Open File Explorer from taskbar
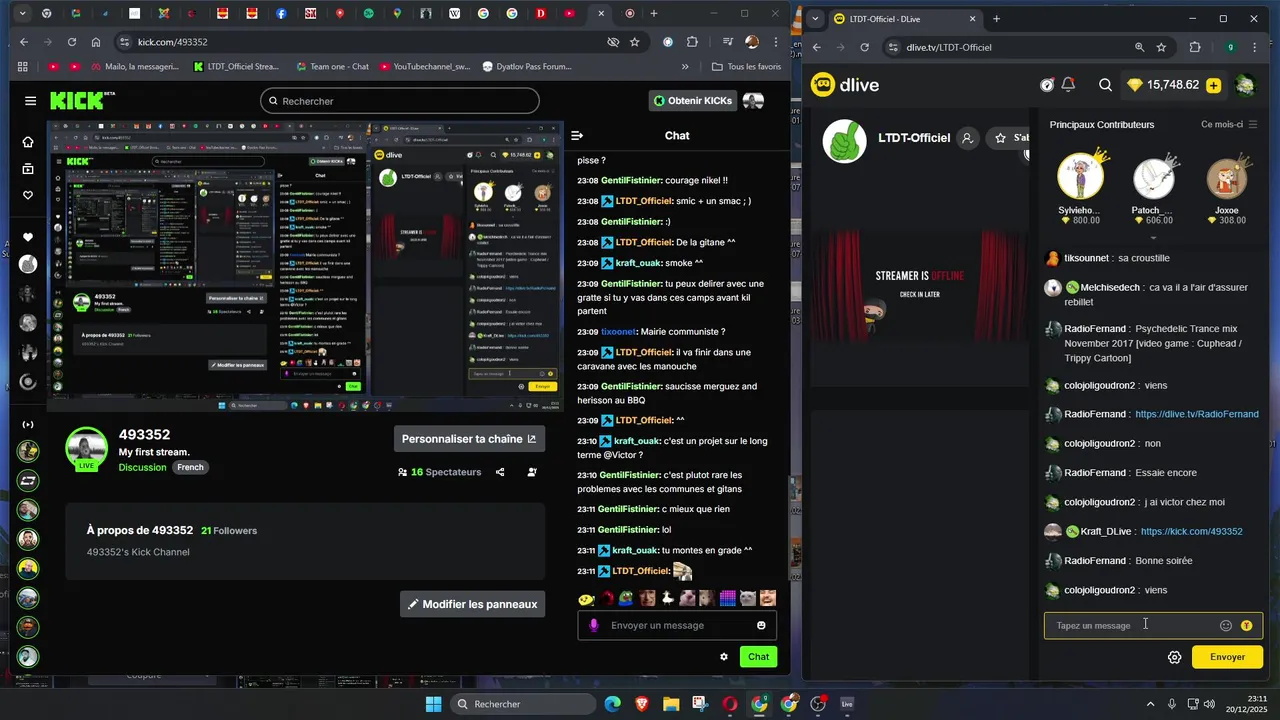Viewport: 1280px width, 720px height. click(x=671, y=704)
